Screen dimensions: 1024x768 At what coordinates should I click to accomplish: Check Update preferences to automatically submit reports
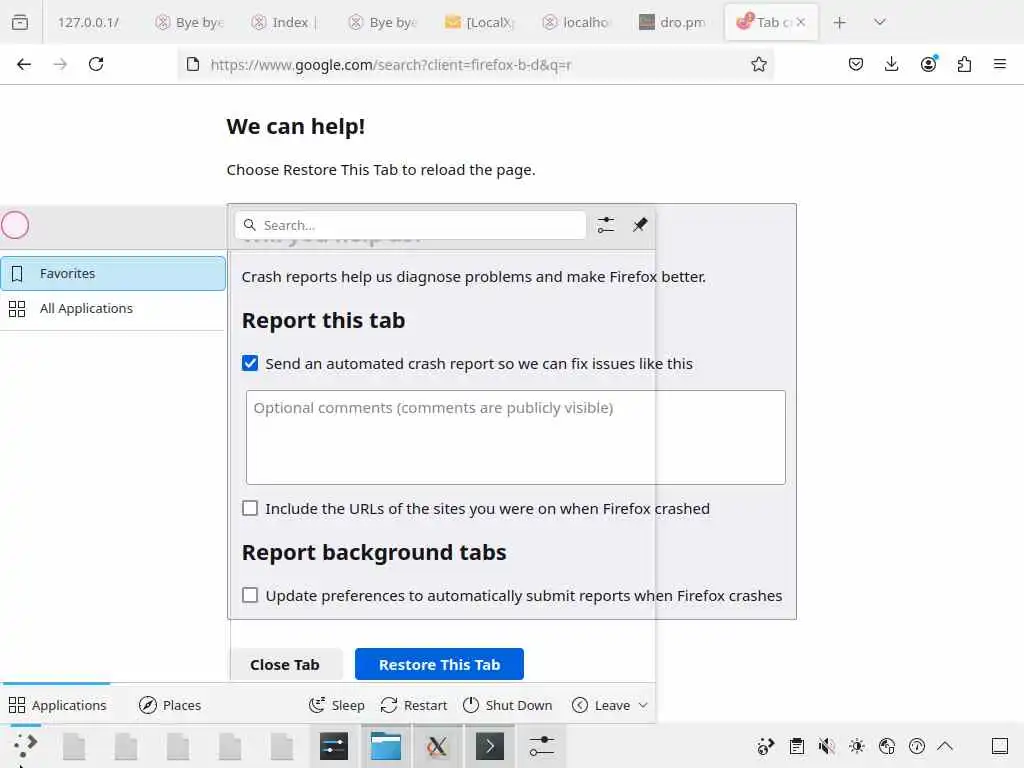(x=250, y=595)
